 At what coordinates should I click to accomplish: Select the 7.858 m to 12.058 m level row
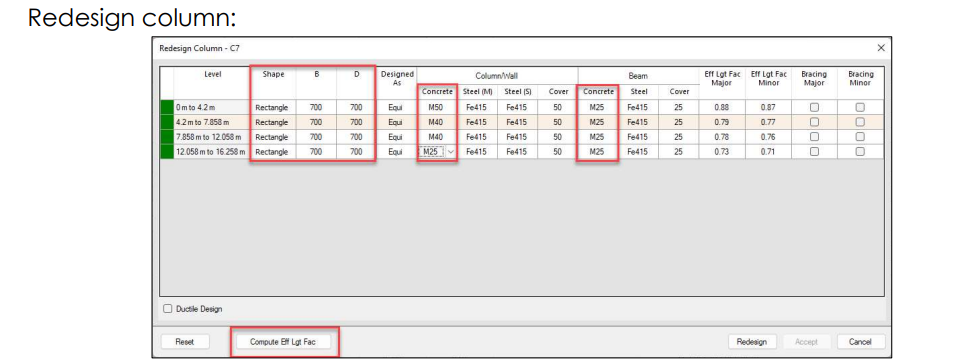click(522, 137)
